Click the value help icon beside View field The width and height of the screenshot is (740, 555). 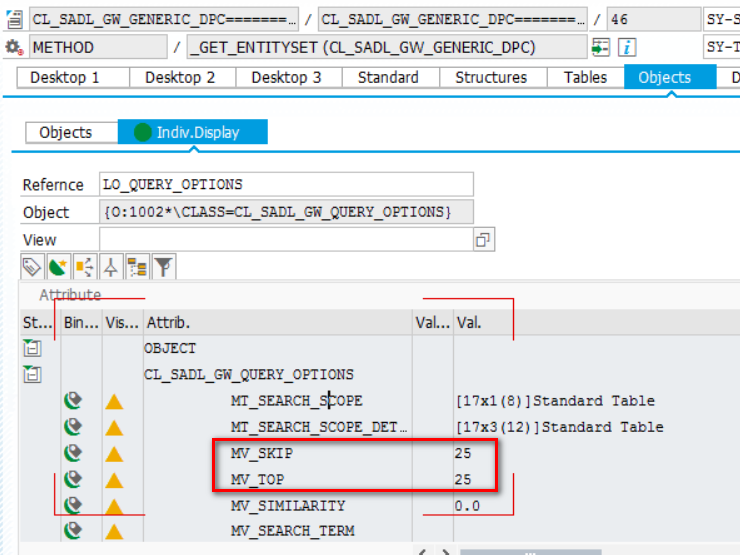coord(483,240)
